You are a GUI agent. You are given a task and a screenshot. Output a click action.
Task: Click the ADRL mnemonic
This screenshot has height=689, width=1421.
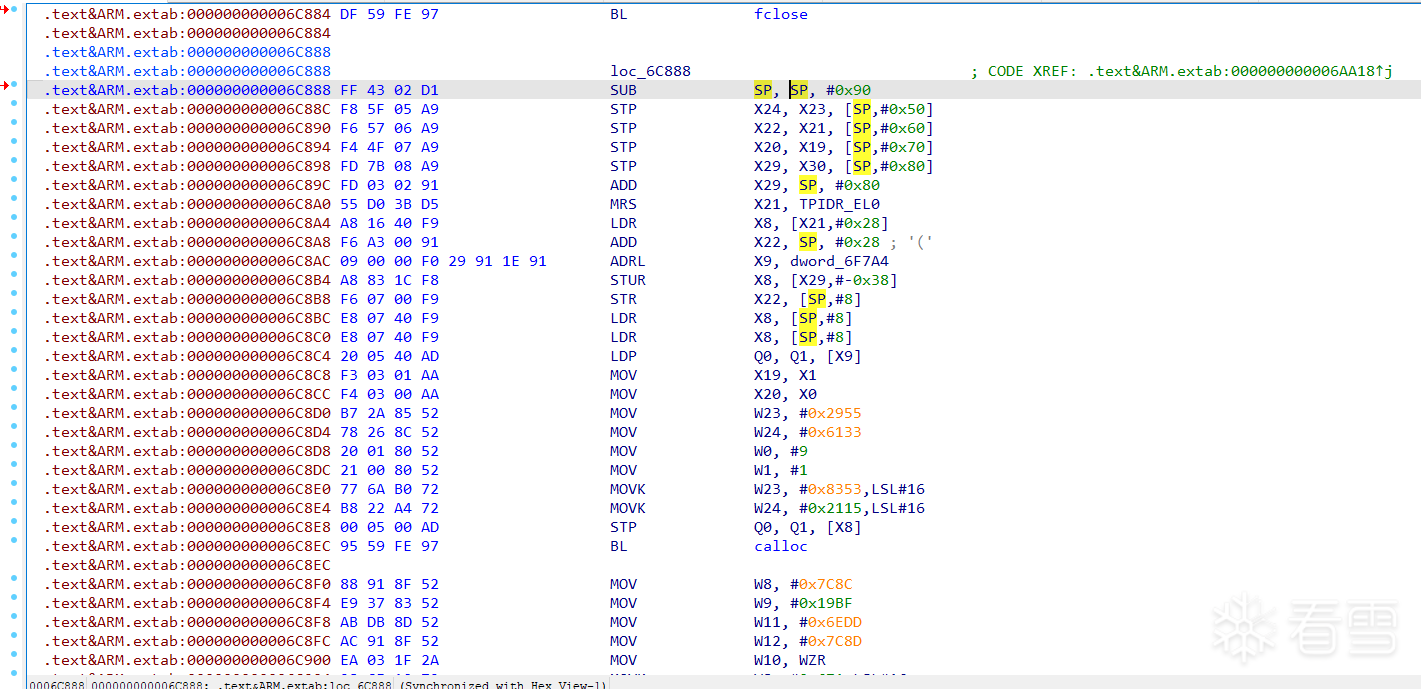click(x=628, y=261)
